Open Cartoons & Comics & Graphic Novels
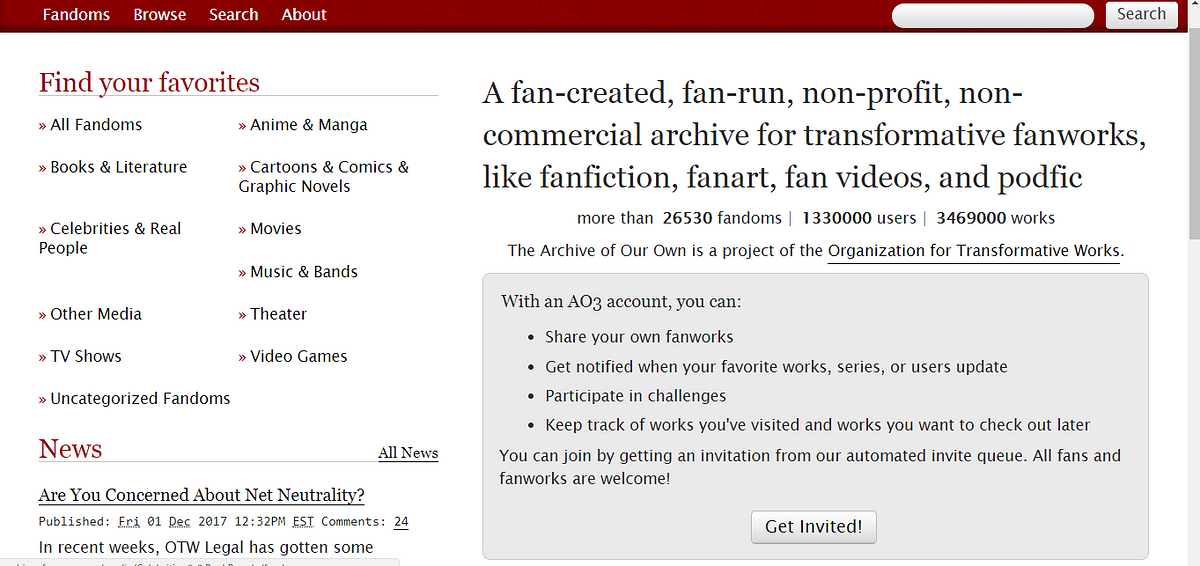 point(324,177)
